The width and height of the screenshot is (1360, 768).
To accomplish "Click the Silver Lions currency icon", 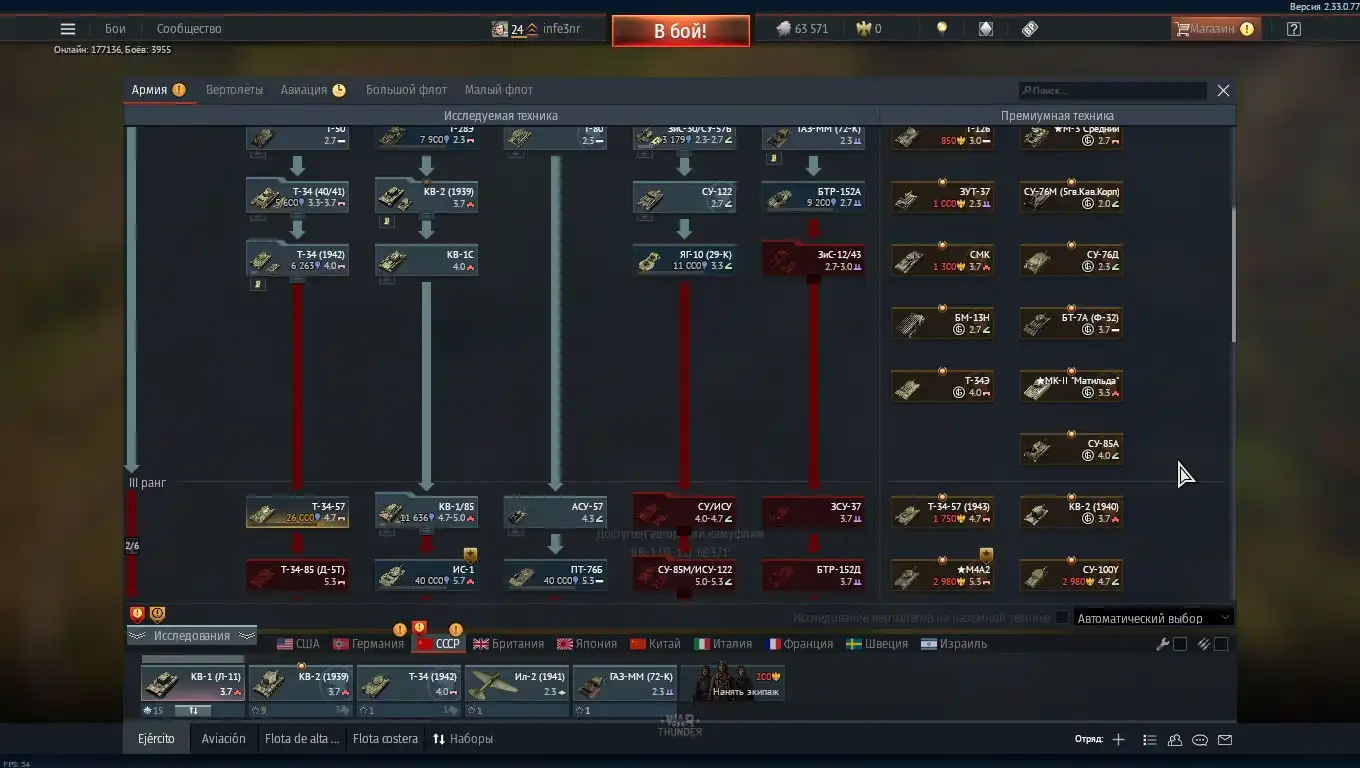I will [x=784, y=29].
